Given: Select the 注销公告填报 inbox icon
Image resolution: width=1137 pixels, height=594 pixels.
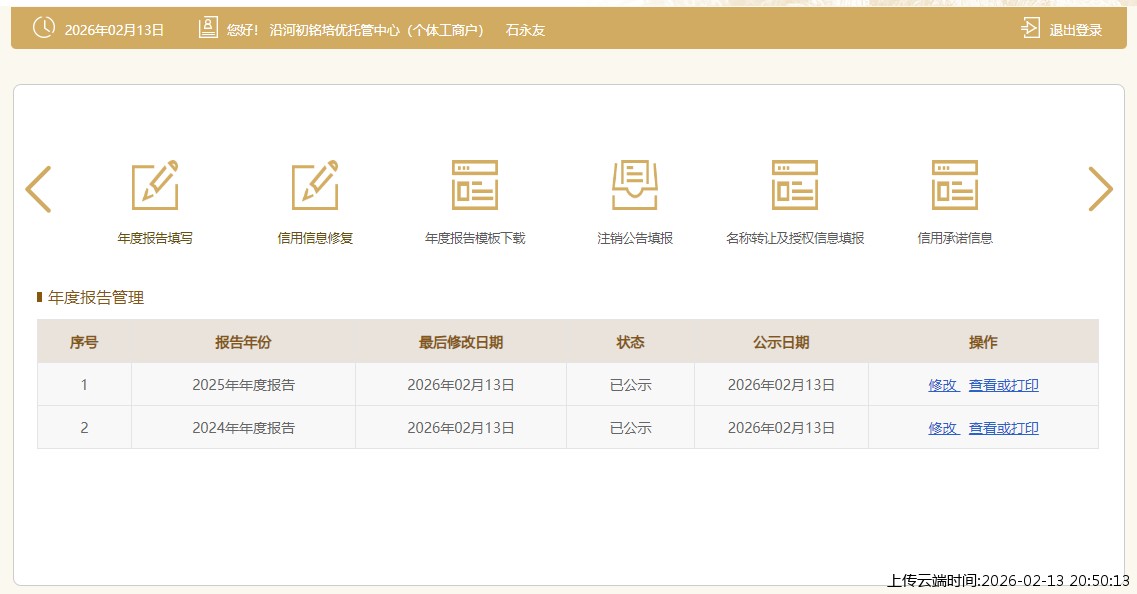Looking at the screenshot, I should [x=635, y=185].
